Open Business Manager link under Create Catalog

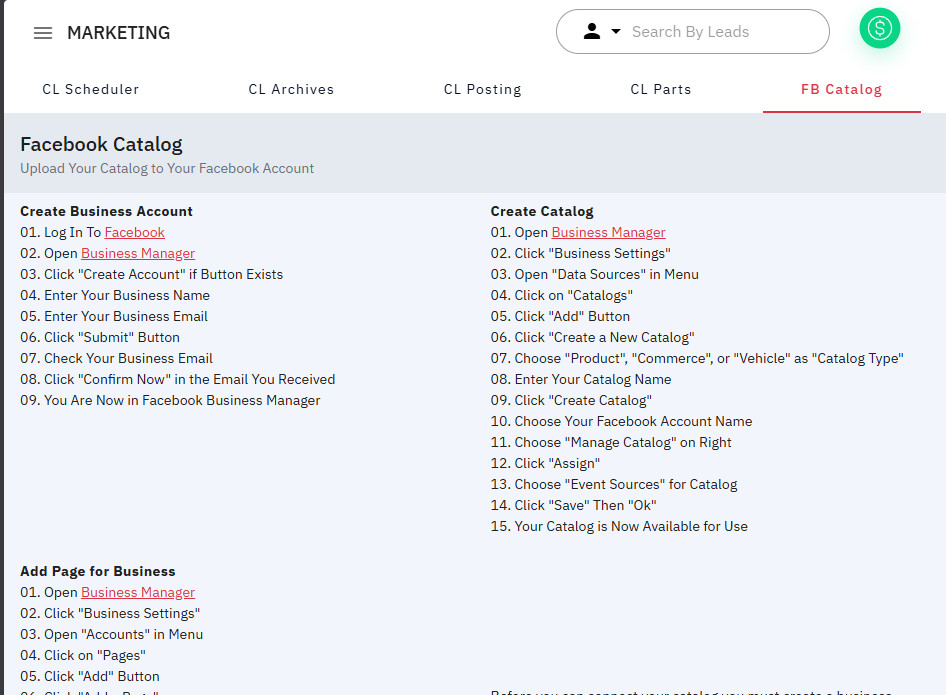(x=608, y=232)
